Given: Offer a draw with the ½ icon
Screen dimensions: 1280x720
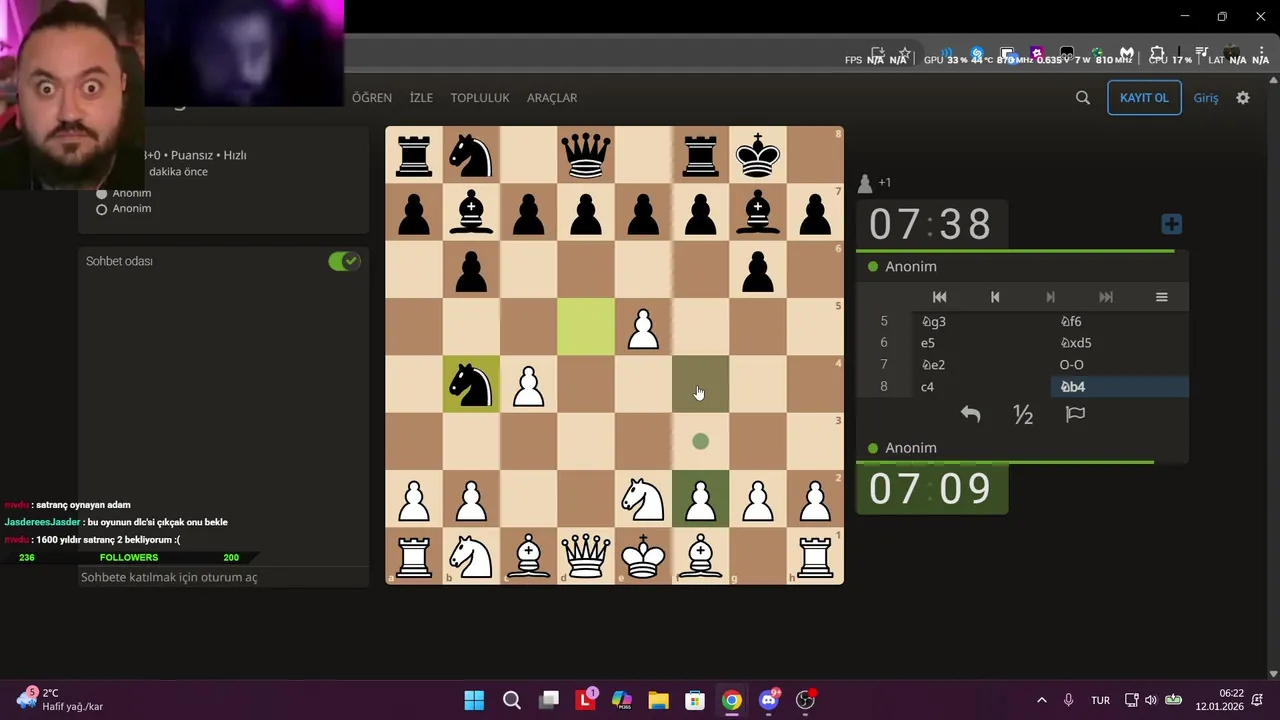Looking at the screenshot, I should click(1023, 414).
